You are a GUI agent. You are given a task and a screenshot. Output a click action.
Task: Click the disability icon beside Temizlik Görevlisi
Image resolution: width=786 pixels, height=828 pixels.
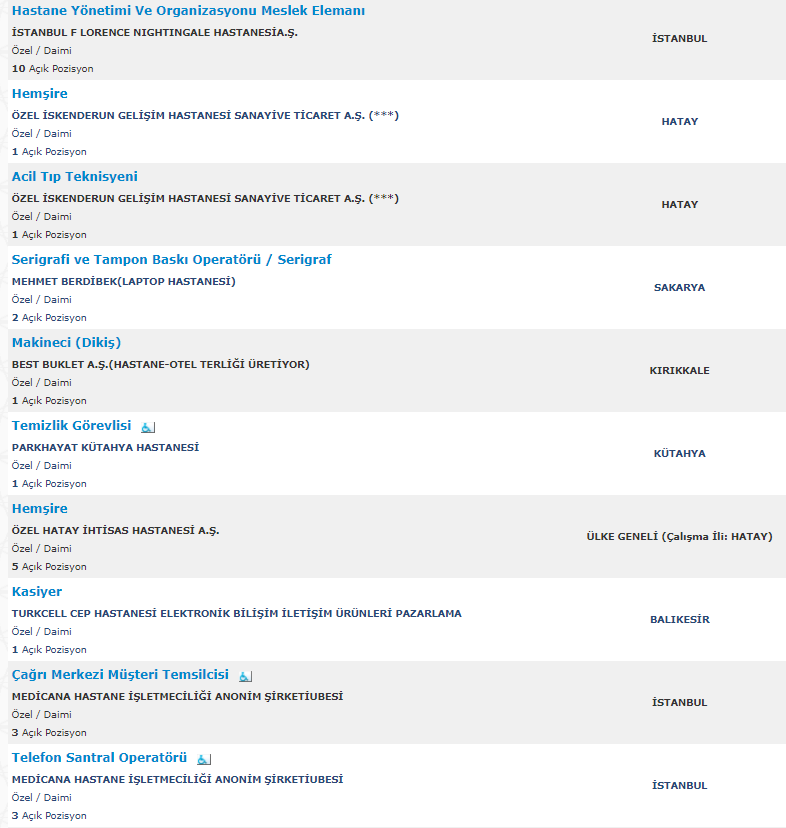(x=148, y=427)
